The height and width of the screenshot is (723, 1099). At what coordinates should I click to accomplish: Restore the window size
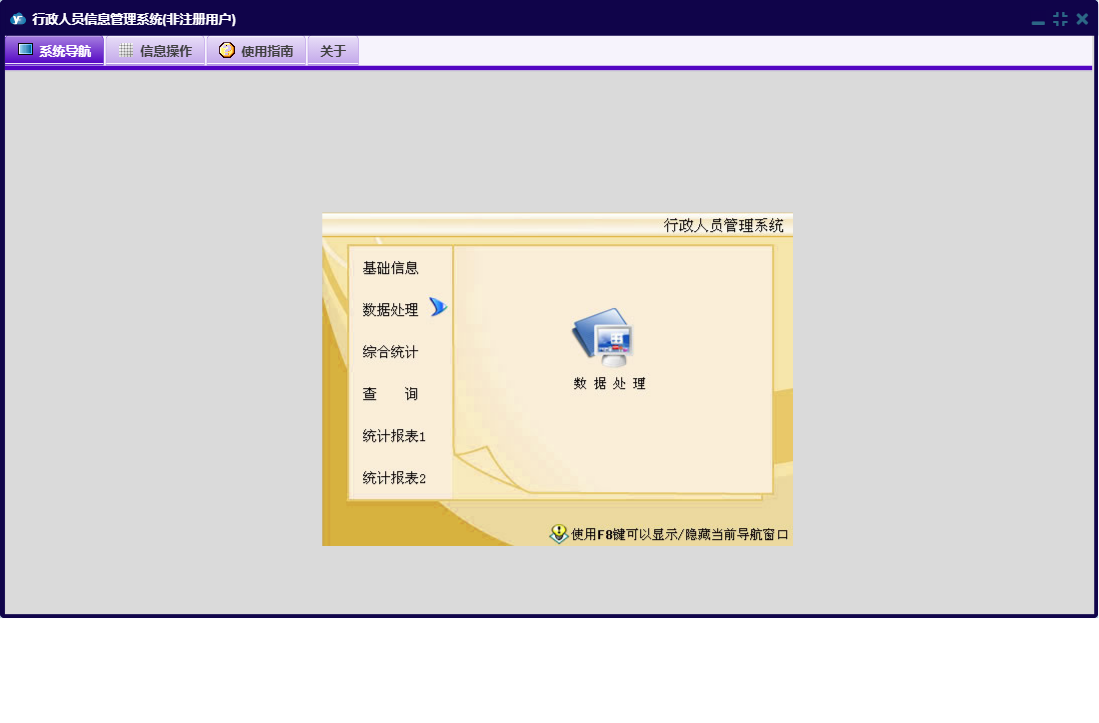[x=1060, y=19]
